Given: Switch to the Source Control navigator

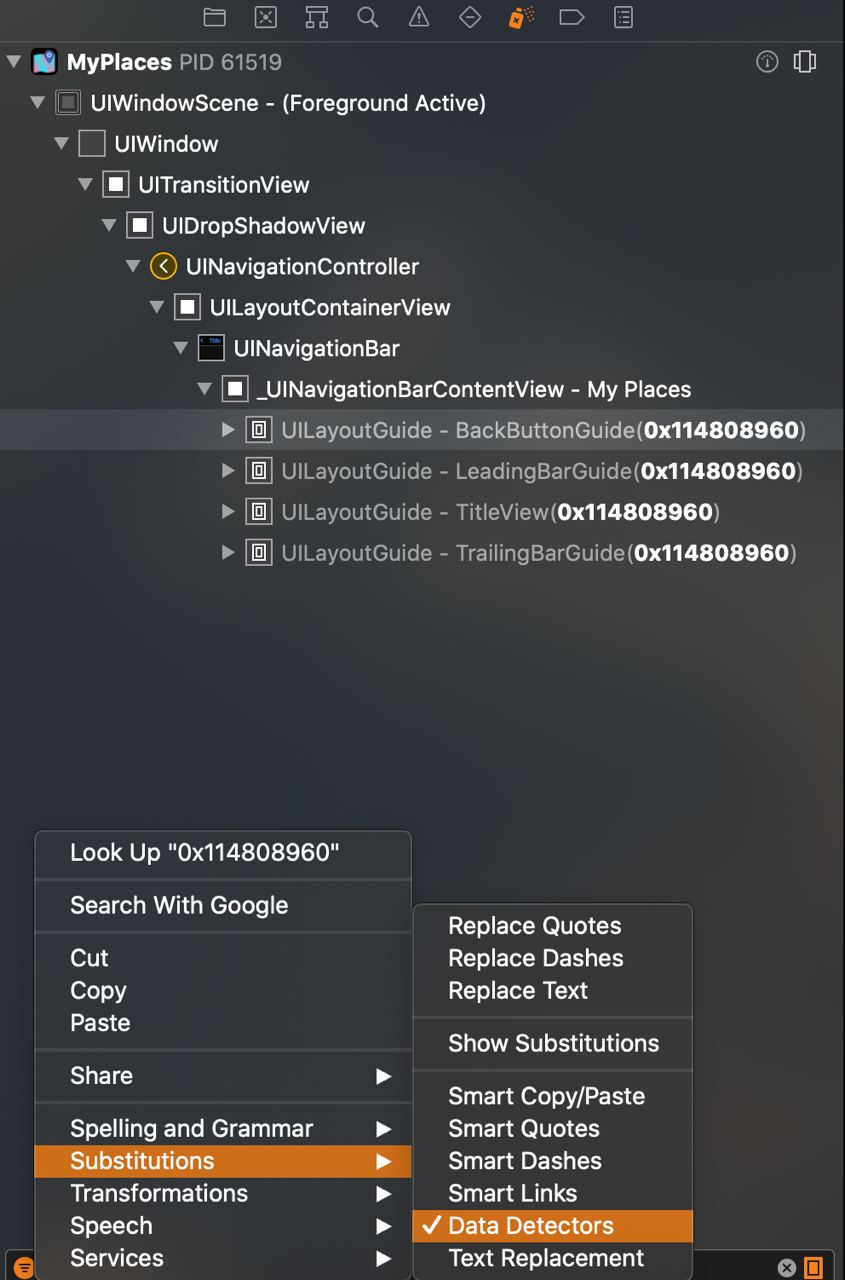Looking at the screenshot, I should pos(265,17).
